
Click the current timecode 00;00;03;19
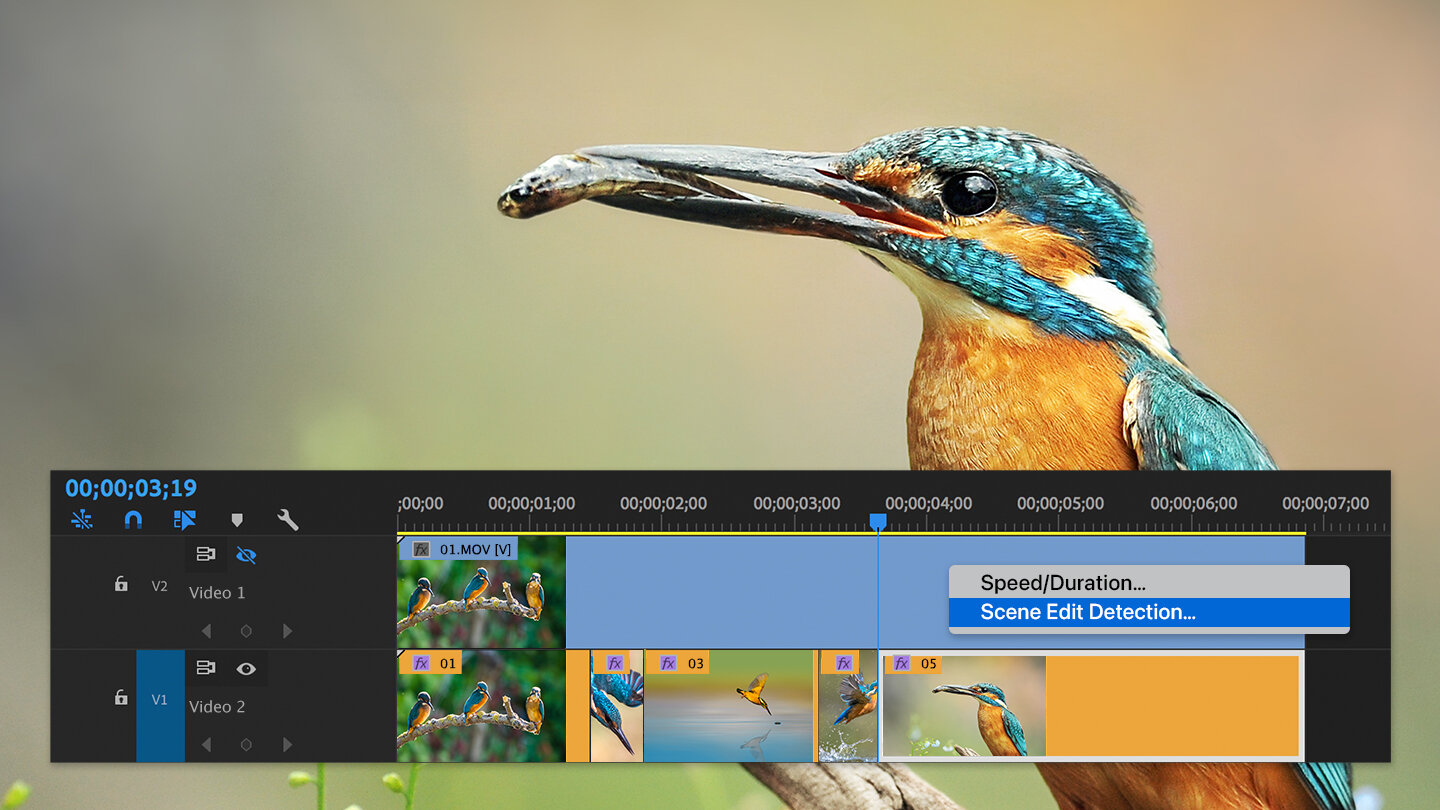point(131,488)
